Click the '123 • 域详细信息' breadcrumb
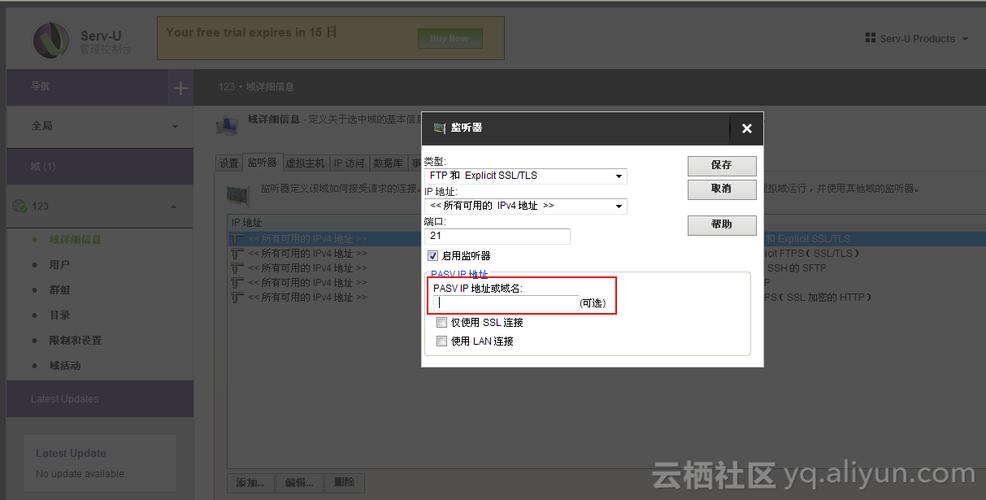The width and height of the screenshot is (986, 500). (256, 87)
